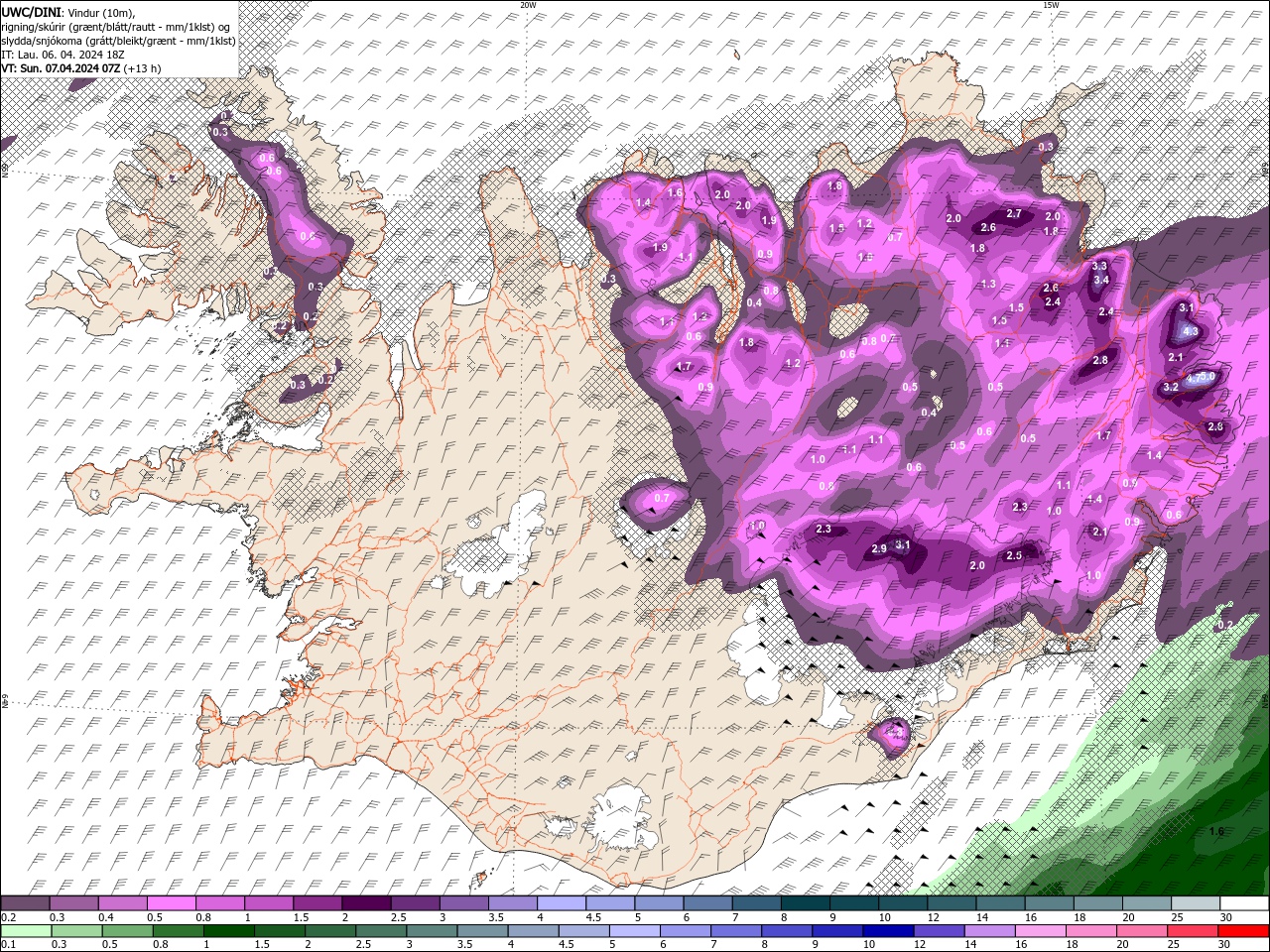1270x952 pixels.
Task: Click the 20W longitude label
Action: [528, 5]
